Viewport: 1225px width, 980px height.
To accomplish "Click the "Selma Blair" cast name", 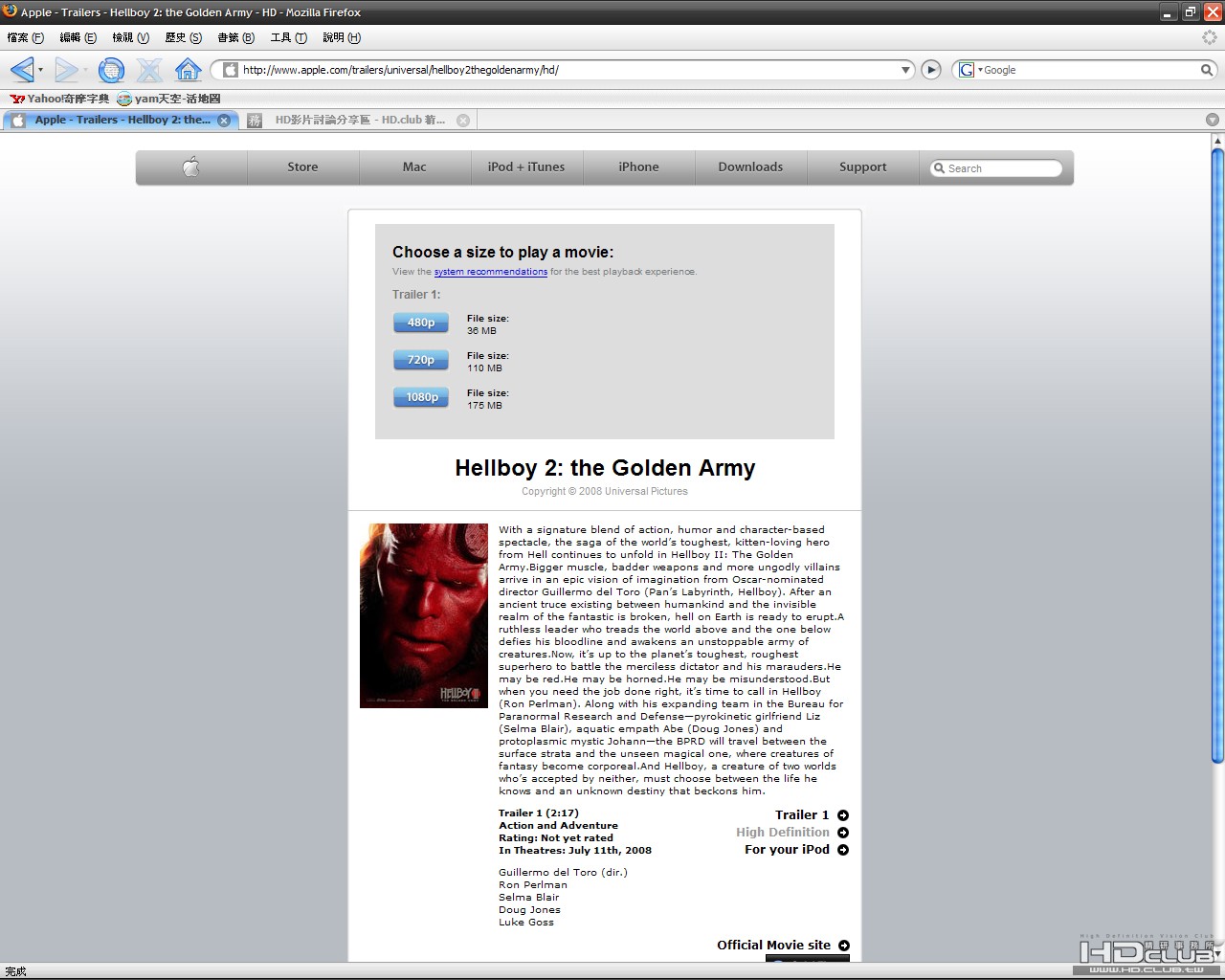I will [529, 898].
